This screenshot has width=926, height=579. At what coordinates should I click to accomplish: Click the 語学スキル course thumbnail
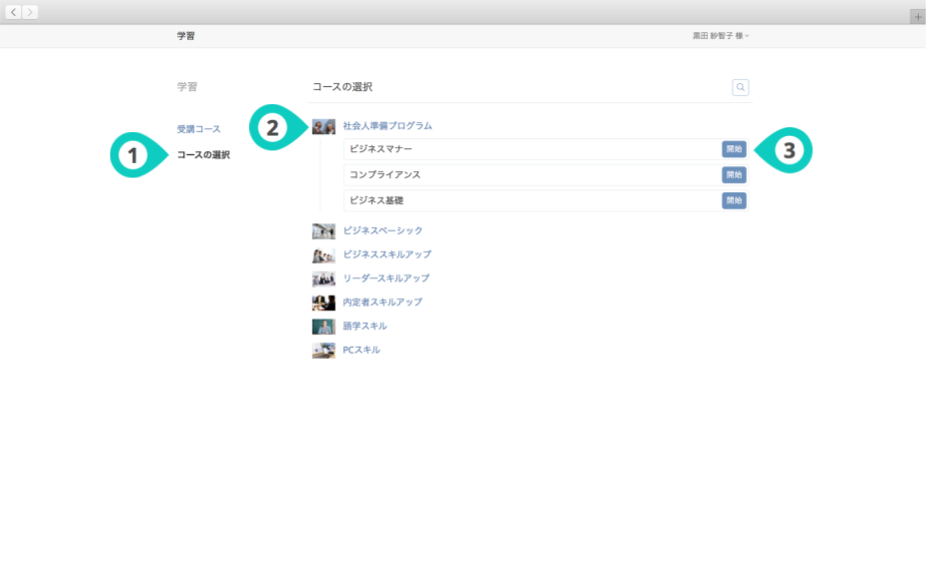tap(323, 326)
